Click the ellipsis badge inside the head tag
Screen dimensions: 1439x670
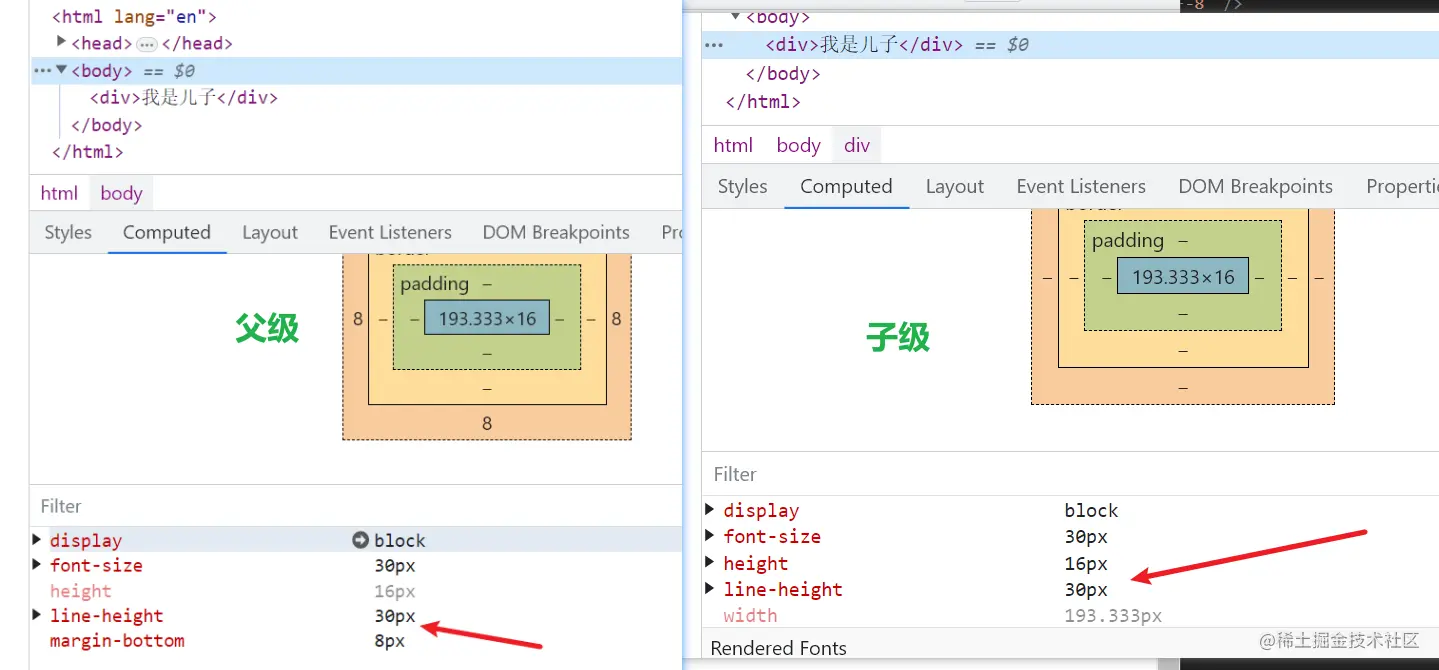coord(147,44)
